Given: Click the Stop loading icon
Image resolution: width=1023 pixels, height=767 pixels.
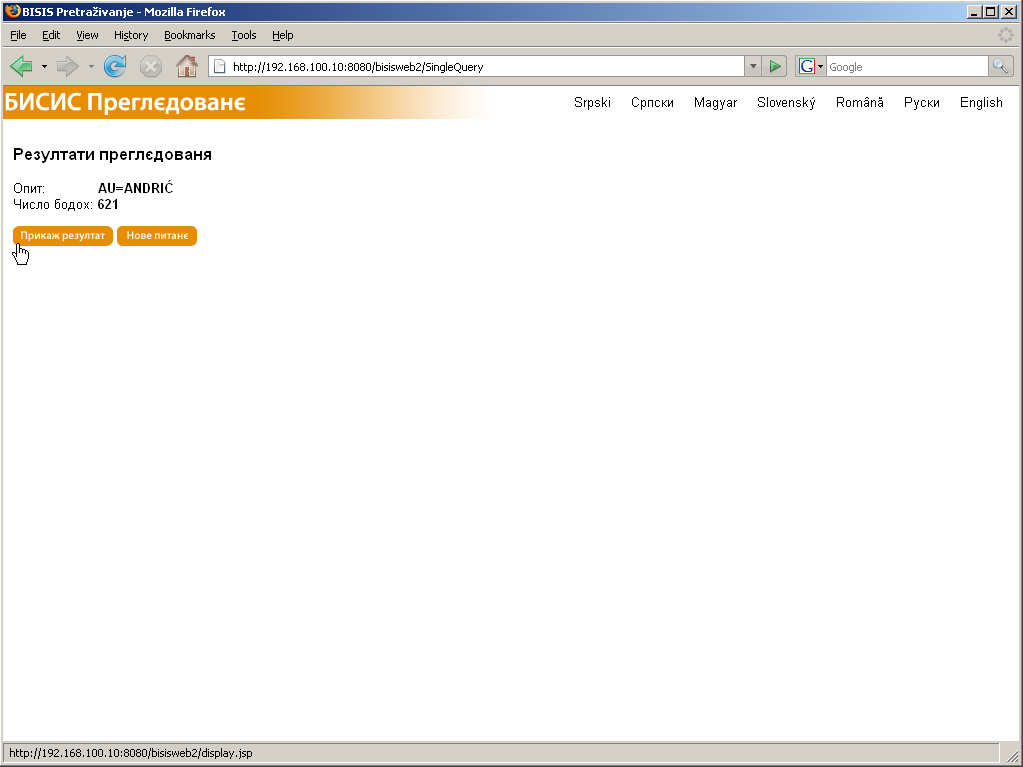Looking at the screenshot, I should tap(151, 67).
